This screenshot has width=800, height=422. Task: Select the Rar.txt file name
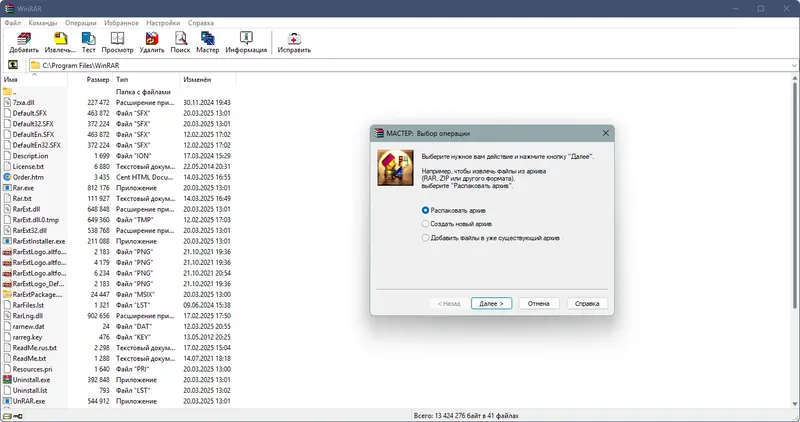22,198
